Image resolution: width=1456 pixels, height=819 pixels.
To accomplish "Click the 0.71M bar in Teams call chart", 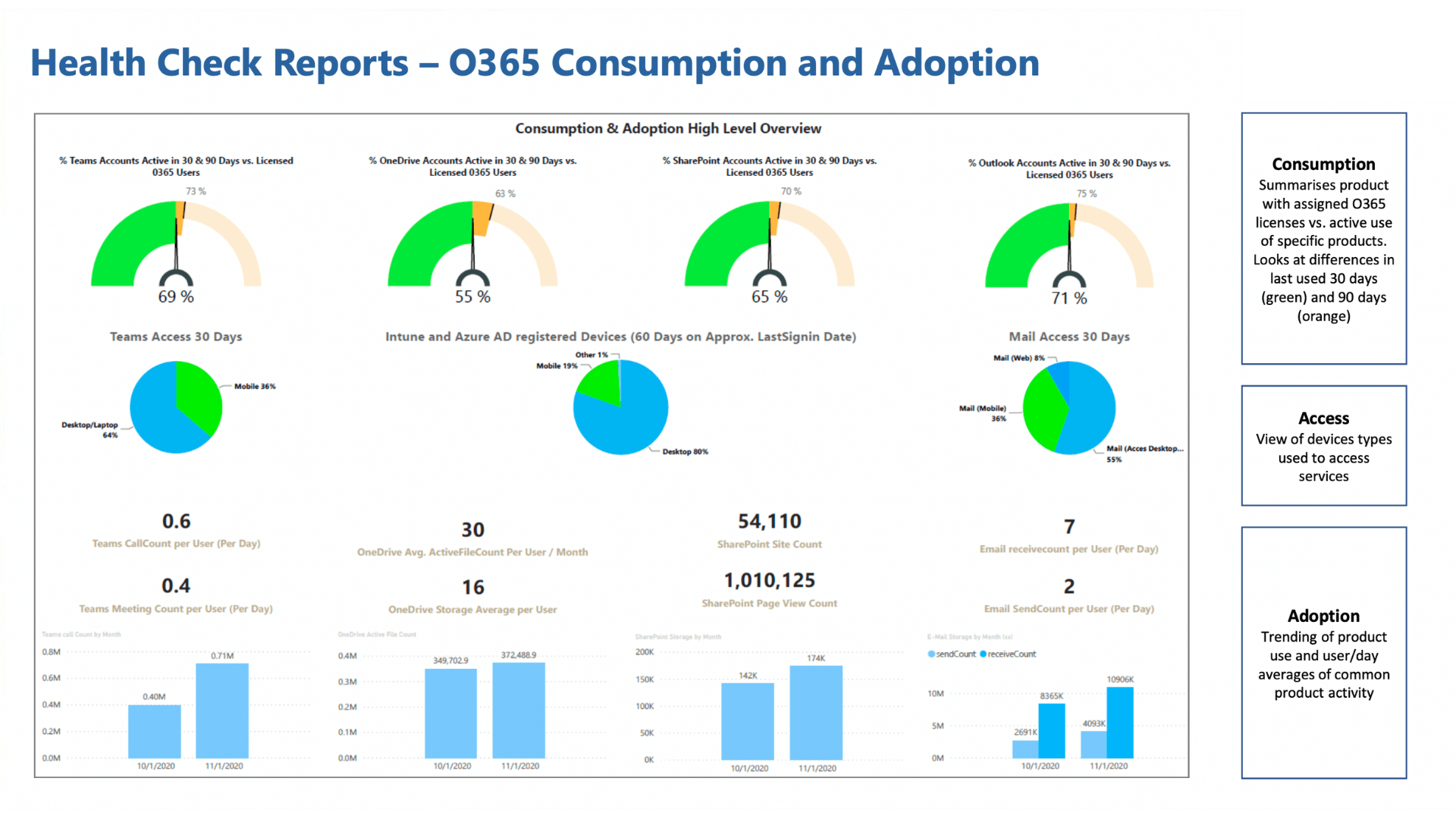I will [x=222, y=711].
